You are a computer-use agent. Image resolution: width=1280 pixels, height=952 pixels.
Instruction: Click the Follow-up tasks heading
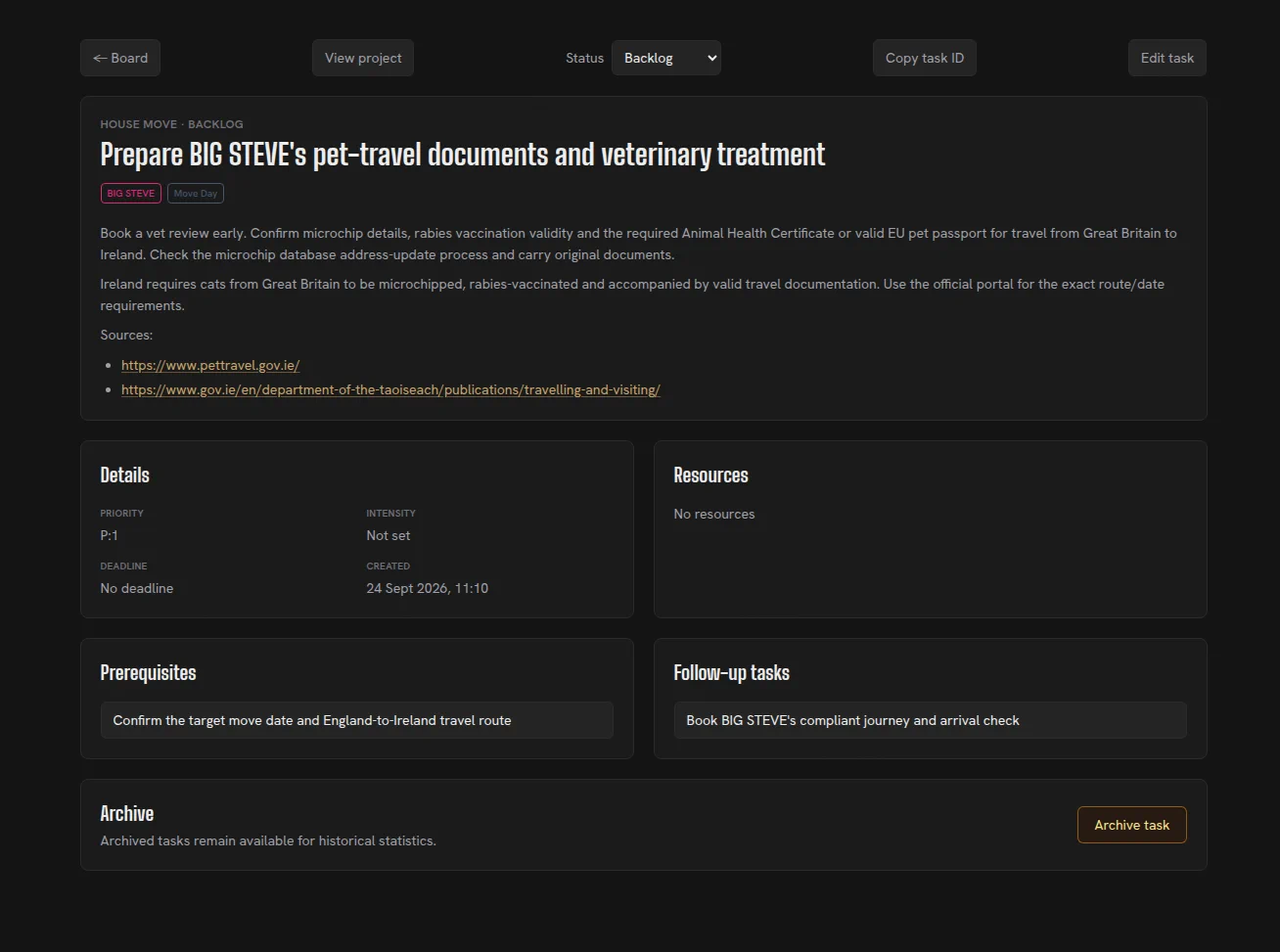pyautogui.click(x=732, y=673)
